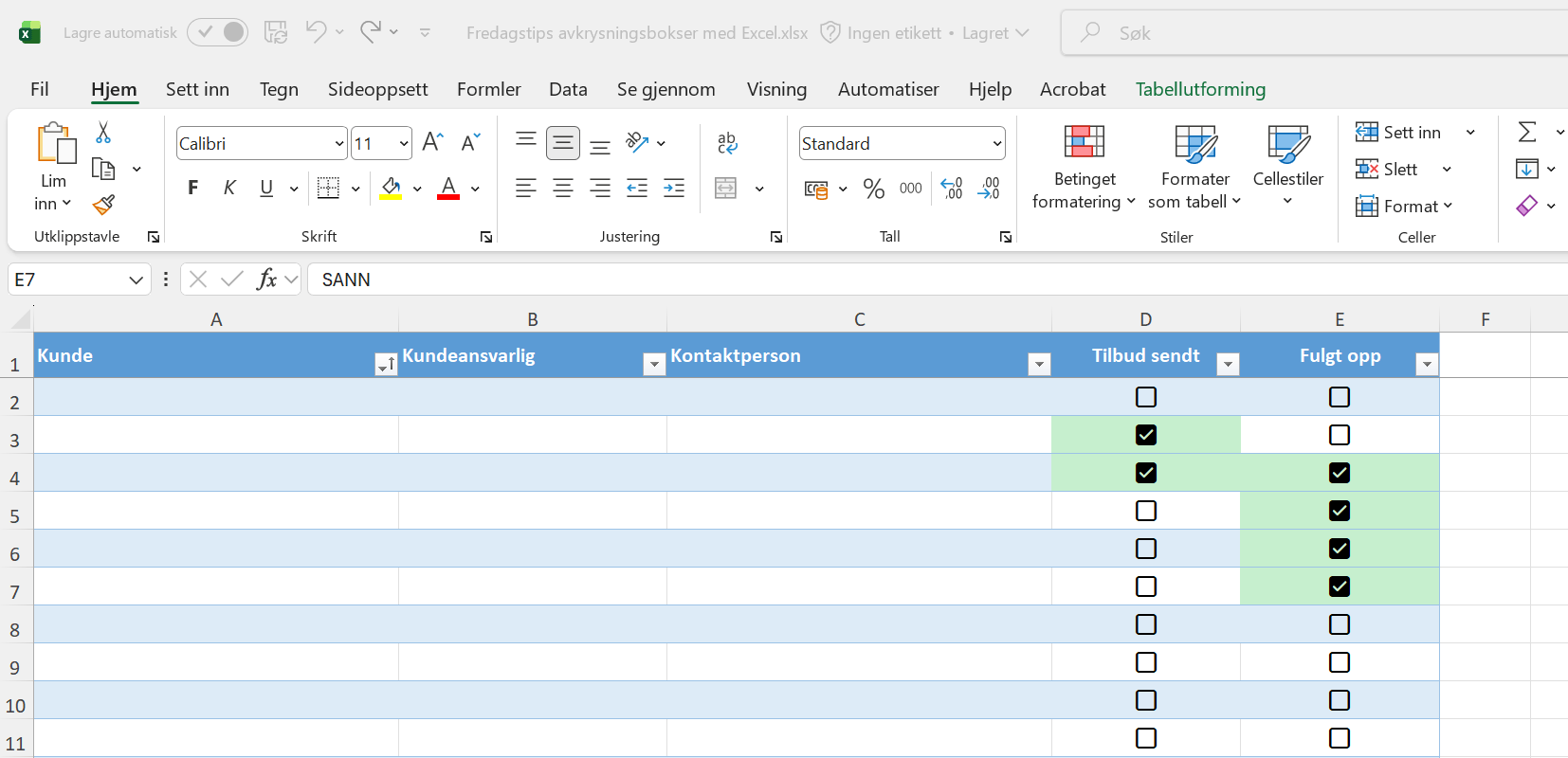Select the Format Painter brush icon
Viewport: 1568px width, 758px height.
tap(103, 205)
